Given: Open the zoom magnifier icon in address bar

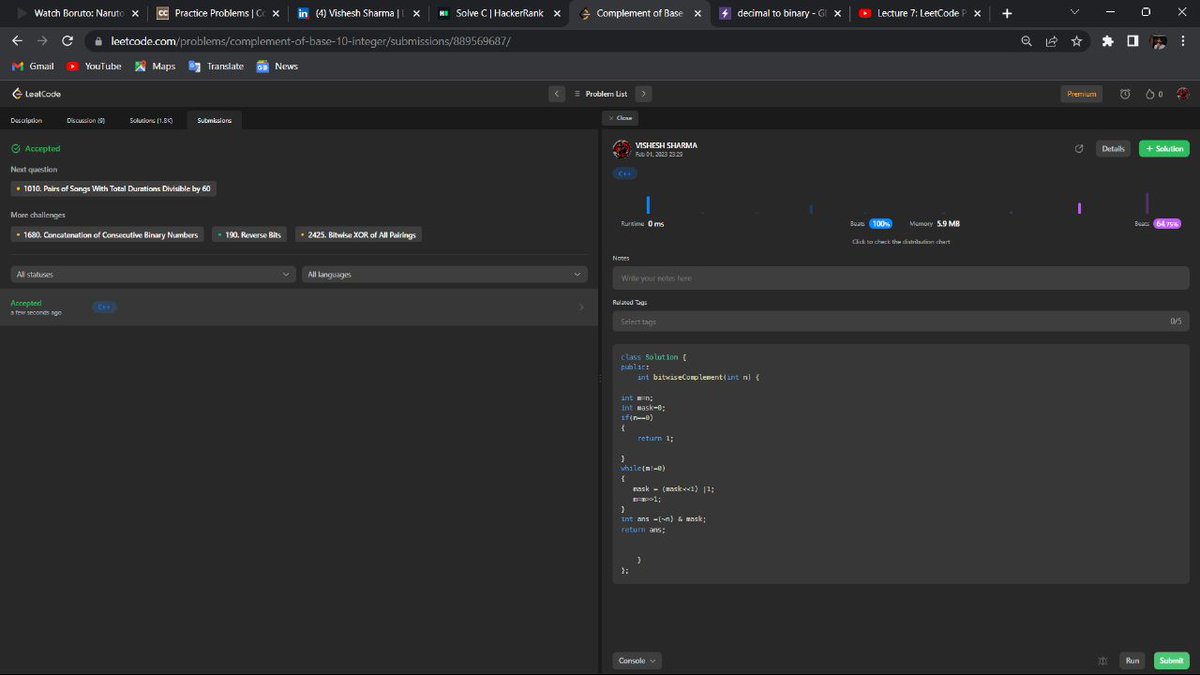Looking at the screenshot, I should 1027,41.
